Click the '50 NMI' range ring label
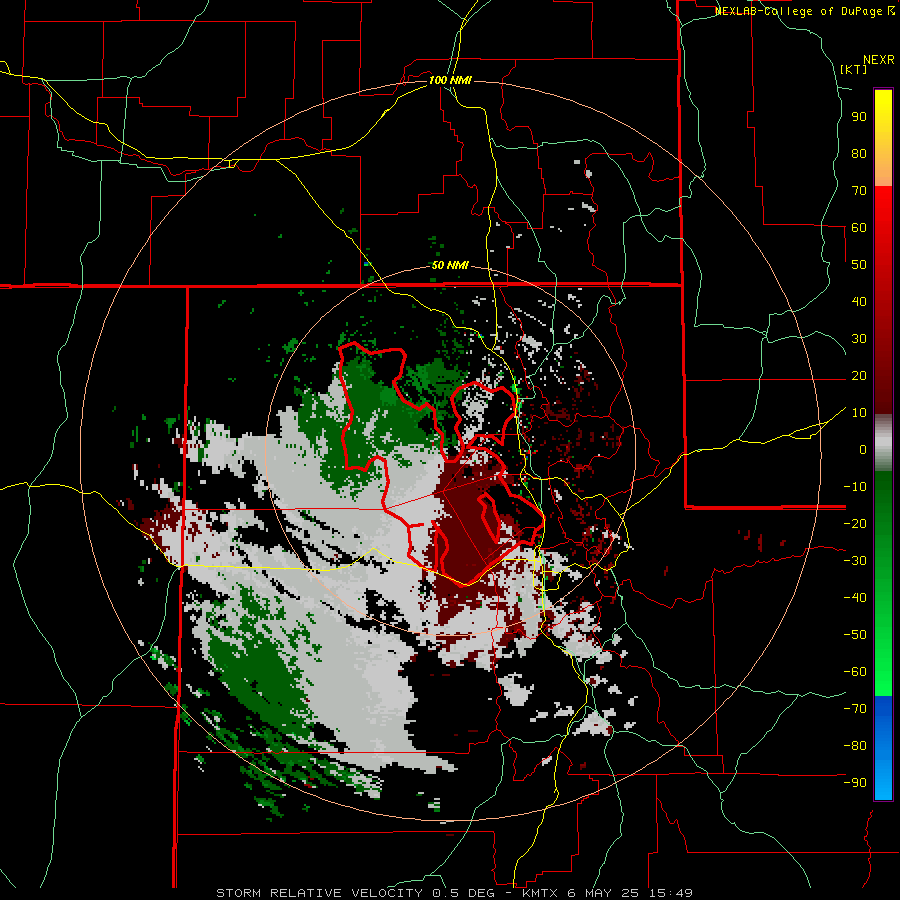 [450, 265]
